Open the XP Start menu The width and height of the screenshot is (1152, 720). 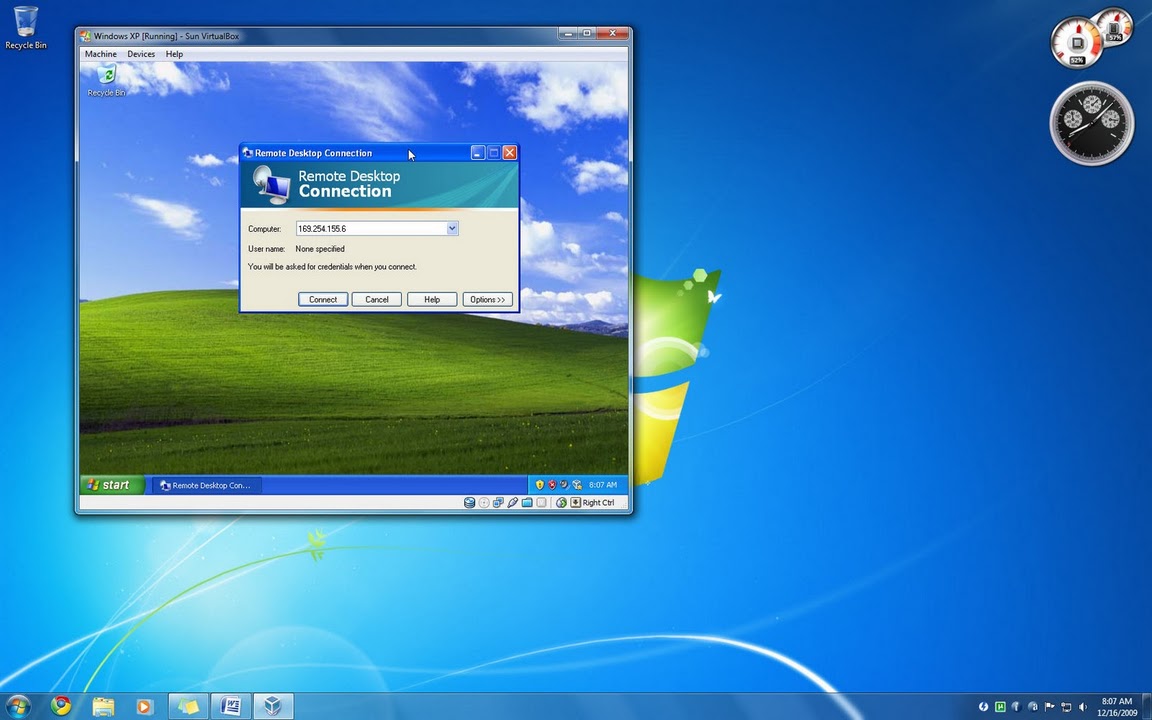pos(111,485)
